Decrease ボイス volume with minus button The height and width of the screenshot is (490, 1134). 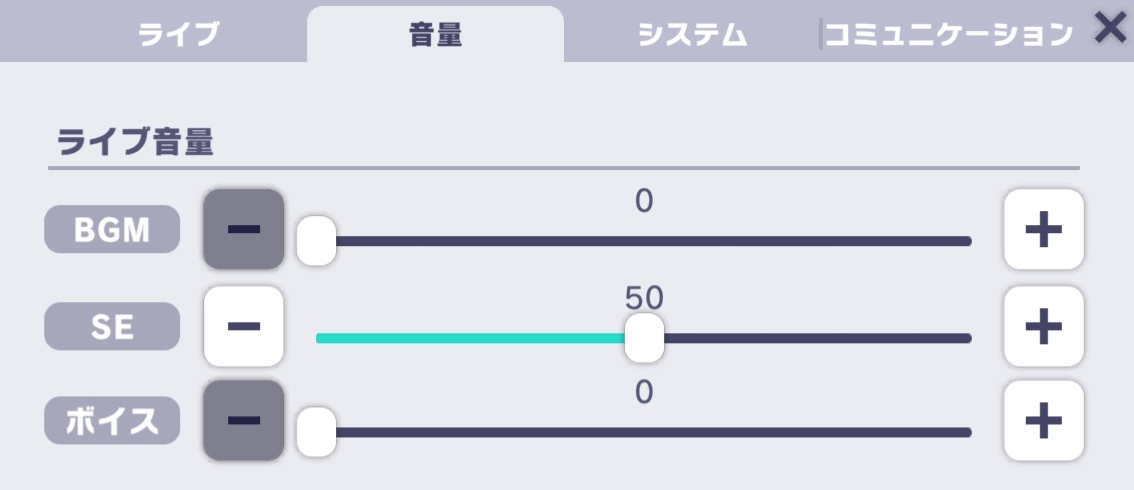coord(244,421)
